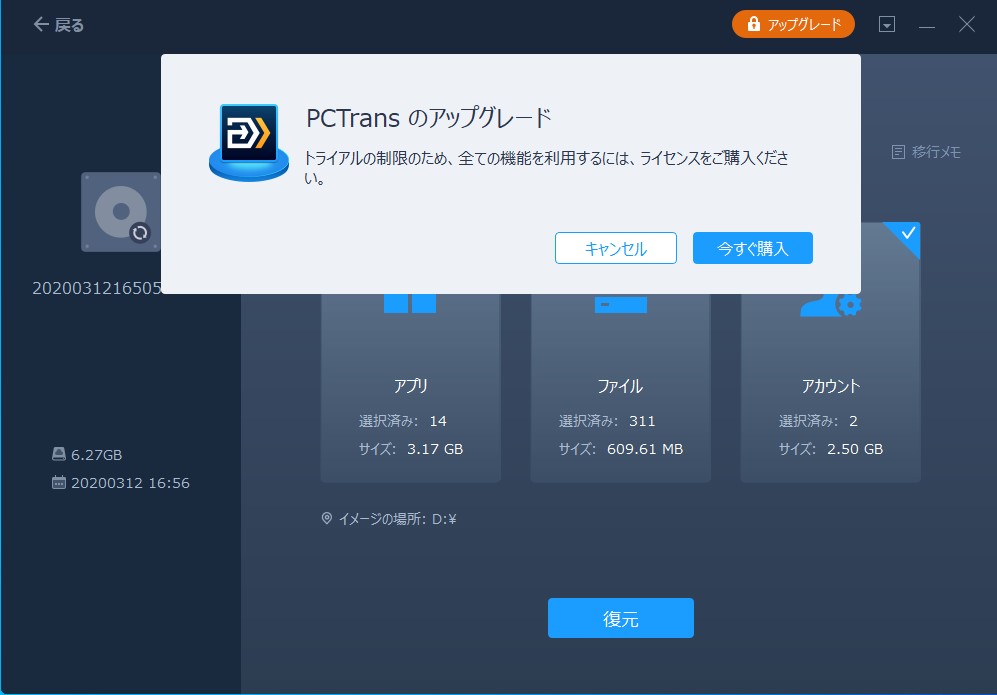Screen dimensions: 997x695
Task: Click the location pin icon
Action: pos(327,518)
